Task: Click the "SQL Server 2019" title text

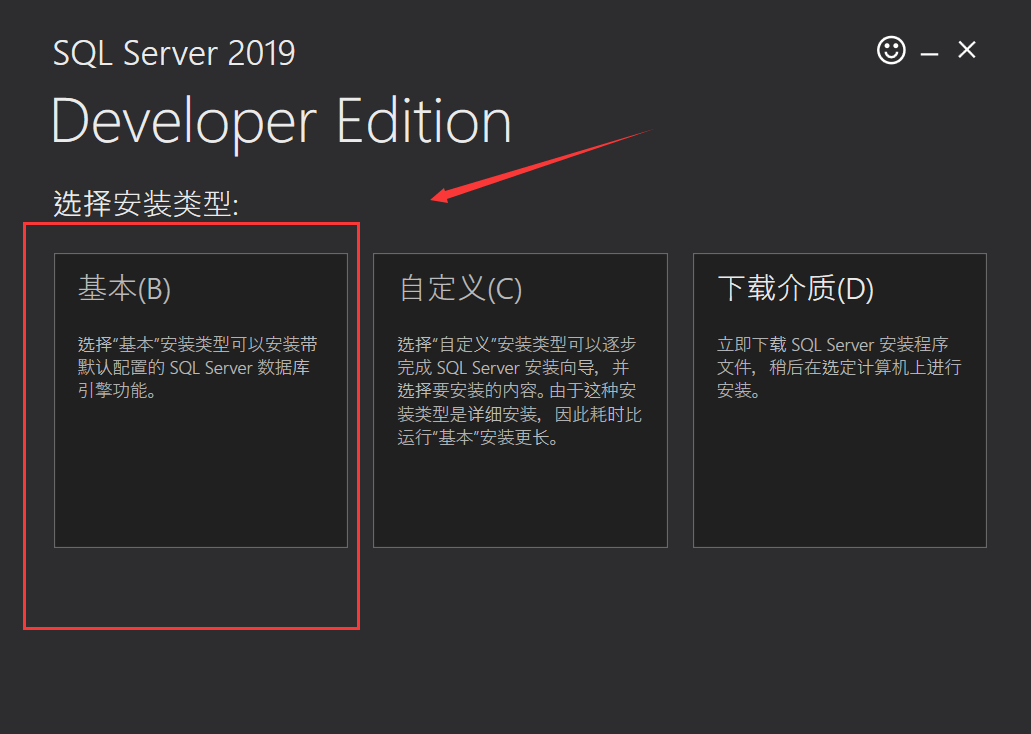Action: (x=174, y=53)
